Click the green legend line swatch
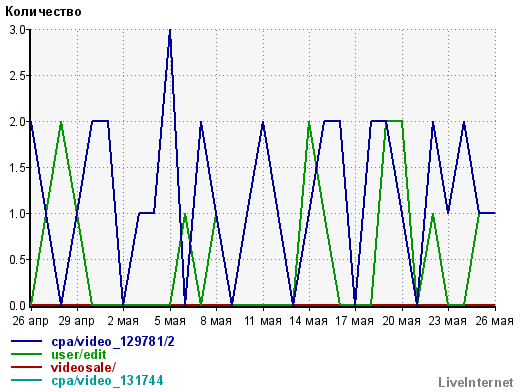 (x=26, y=354)
